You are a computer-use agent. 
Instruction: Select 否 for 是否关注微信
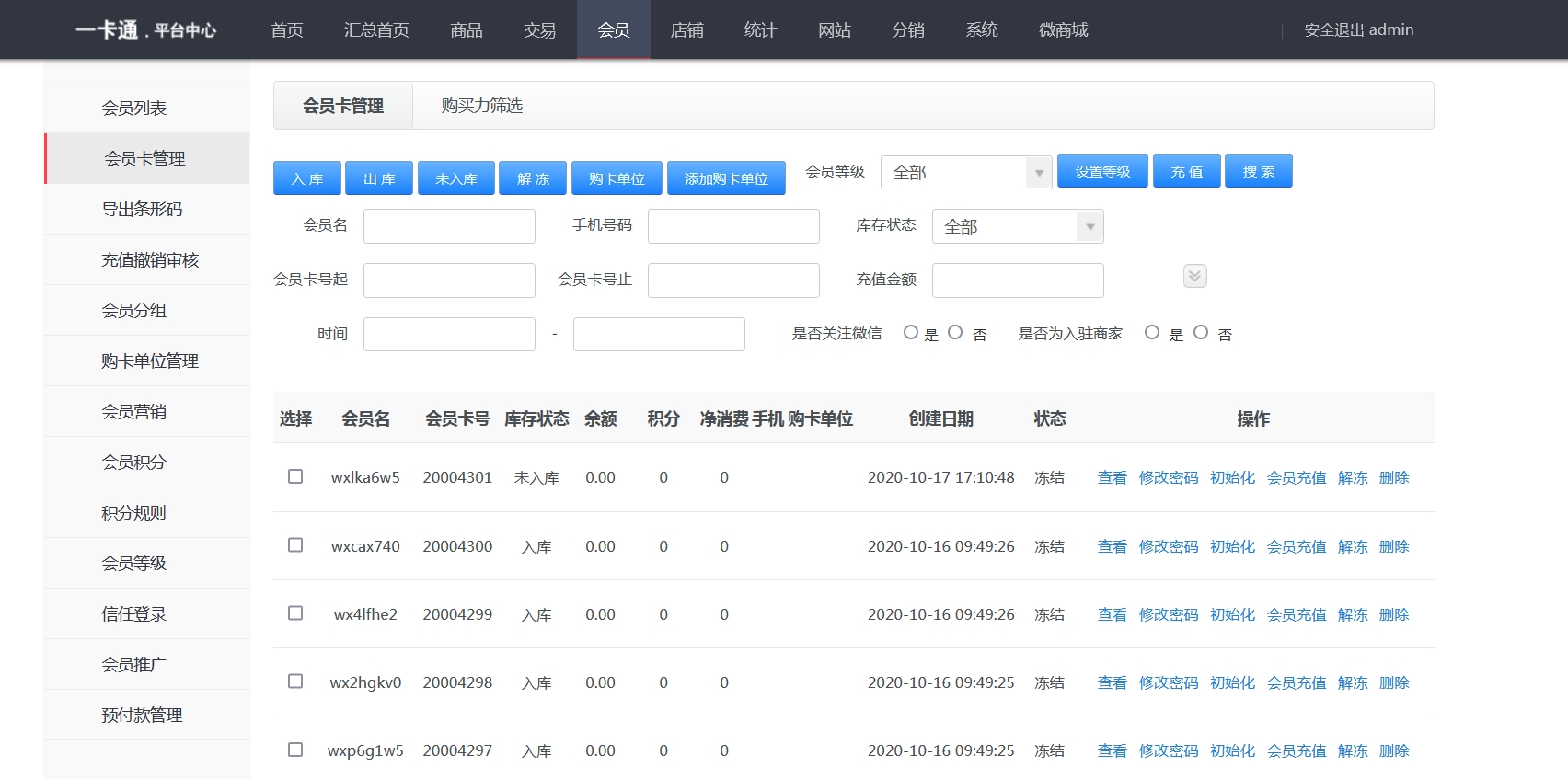pos(955,332)
